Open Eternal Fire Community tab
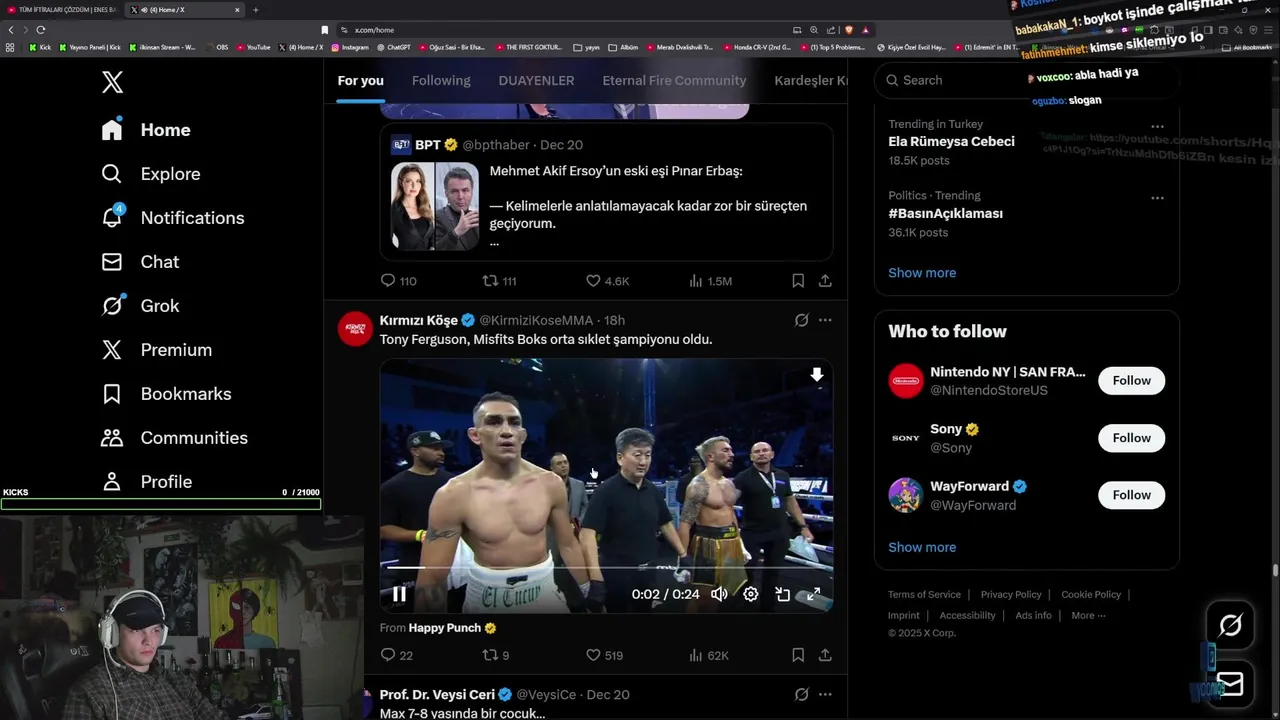Viewport: 1280px width, 720px height. pyautogui.click(x=674, y=80)
